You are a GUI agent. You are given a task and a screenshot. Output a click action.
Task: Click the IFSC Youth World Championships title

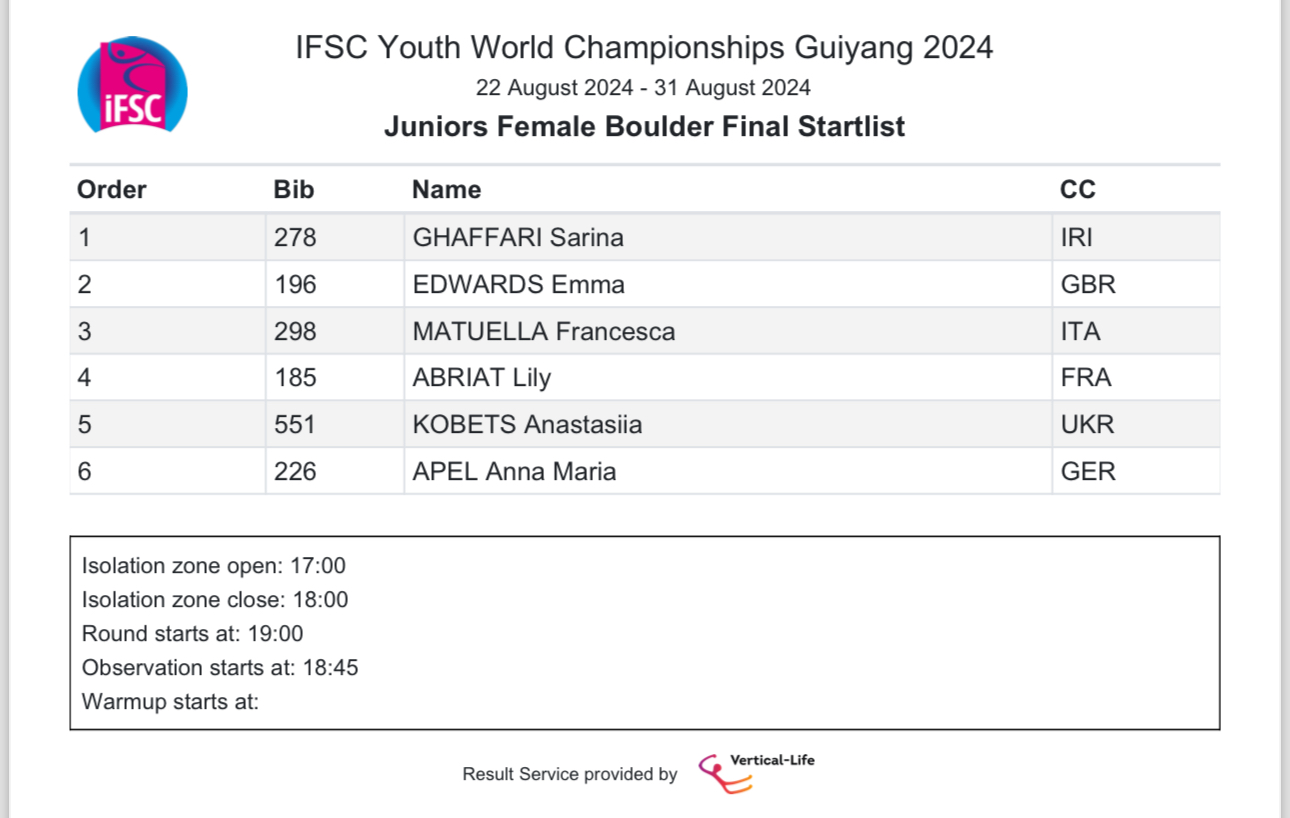[x=644, y=47]
